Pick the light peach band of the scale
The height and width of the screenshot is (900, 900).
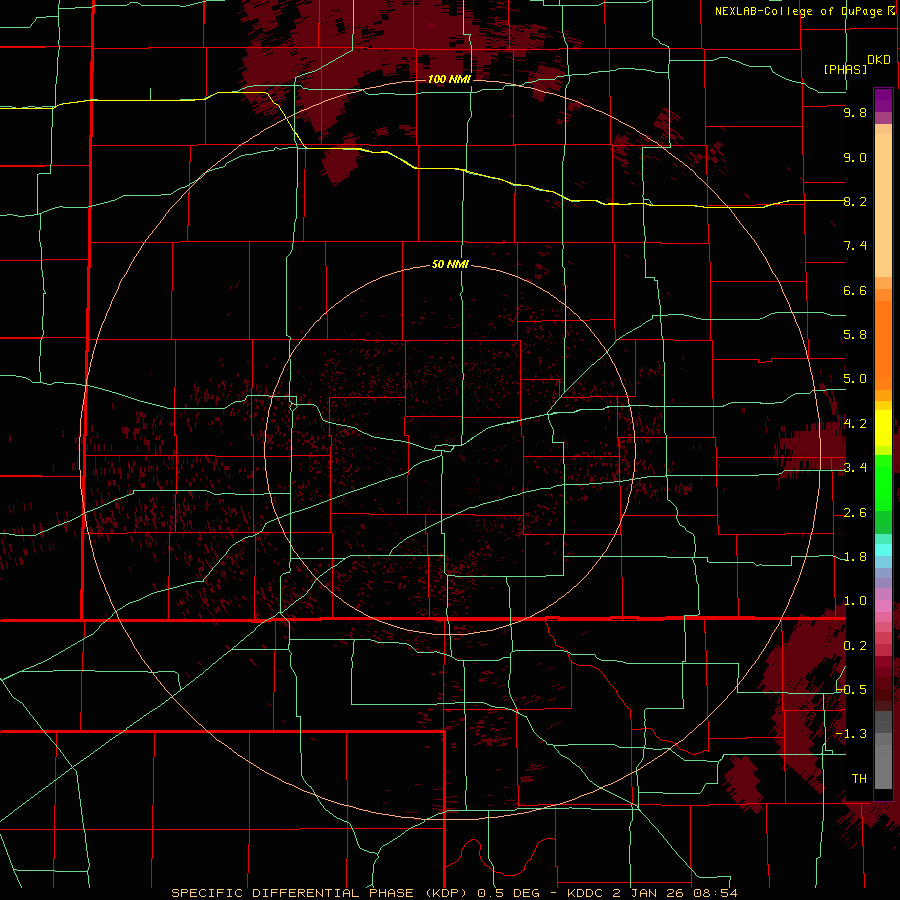(x=883, y=205)
